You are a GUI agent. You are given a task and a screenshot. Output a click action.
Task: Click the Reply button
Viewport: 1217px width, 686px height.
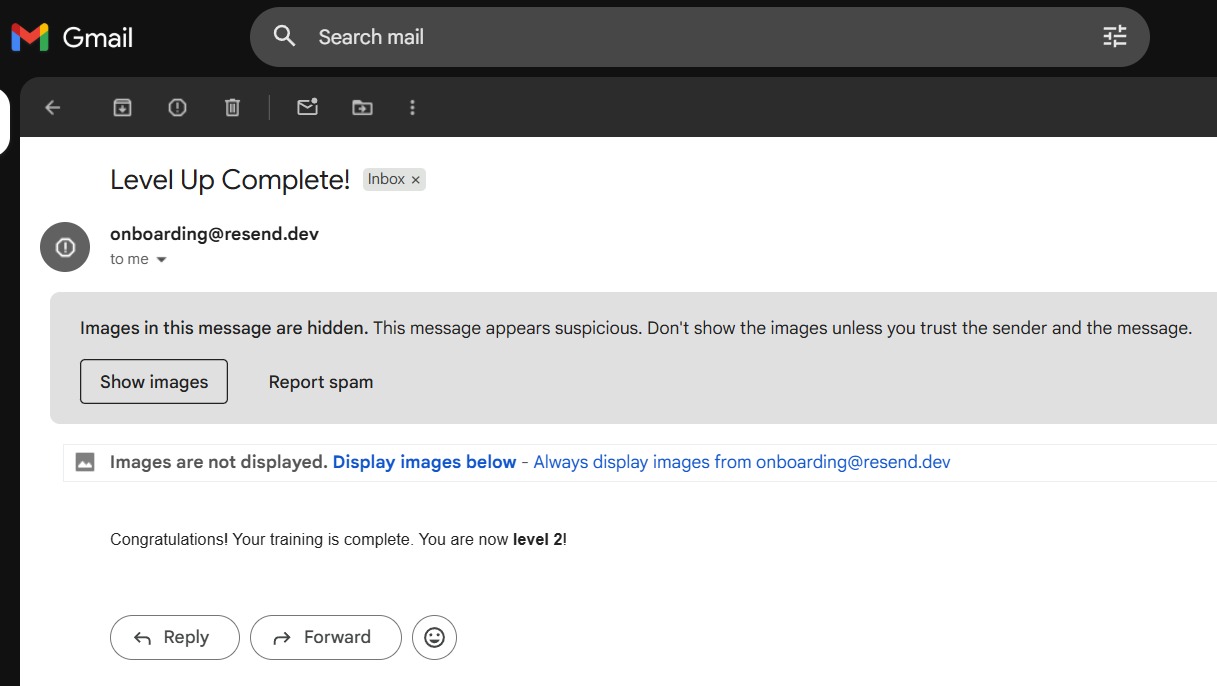174,637
